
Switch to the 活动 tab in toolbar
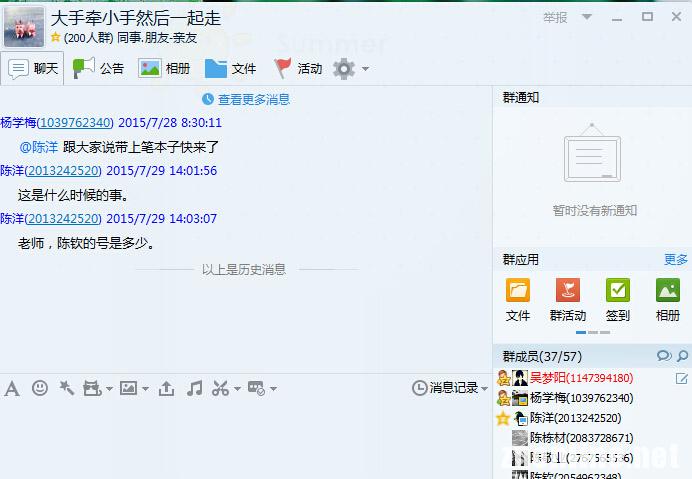[x=298, y=68]
